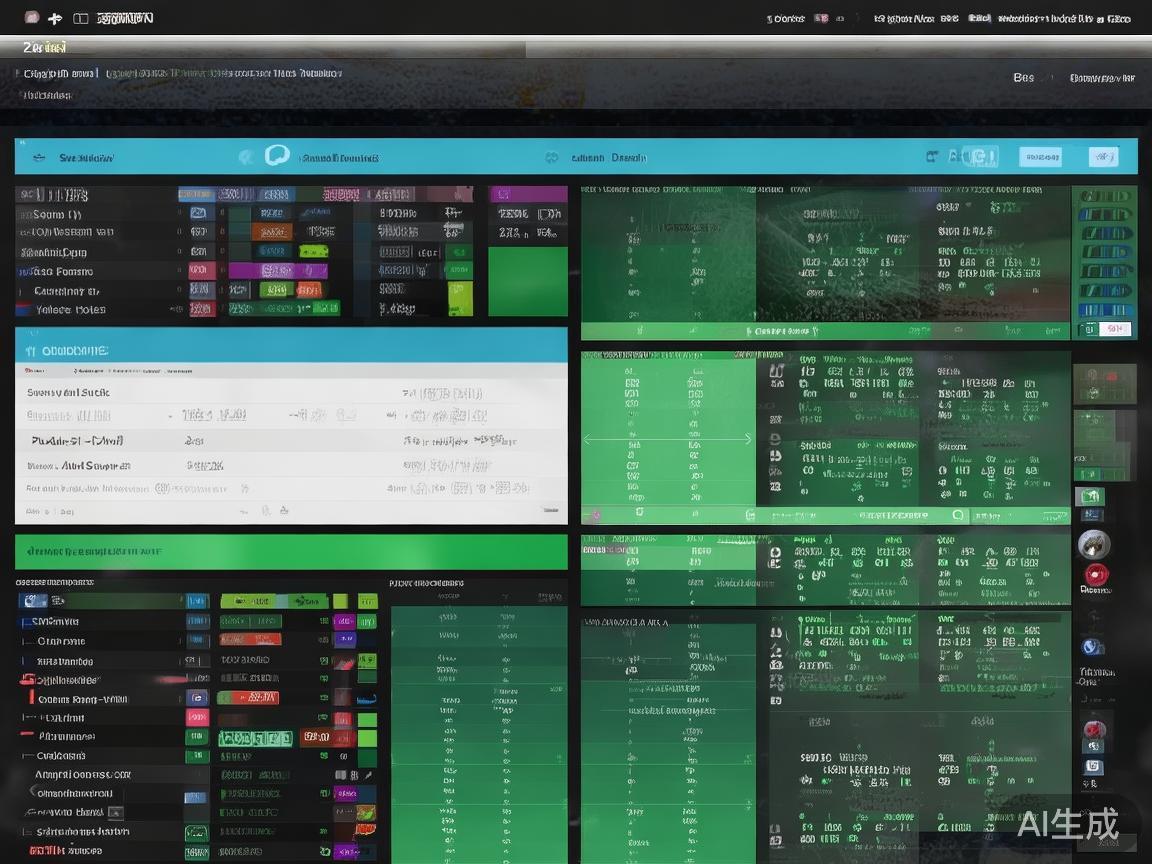This screenshot has height=864, width=1152.
Task: Toggle the blue box in the Soum row
Action: [x=198, y=214]
